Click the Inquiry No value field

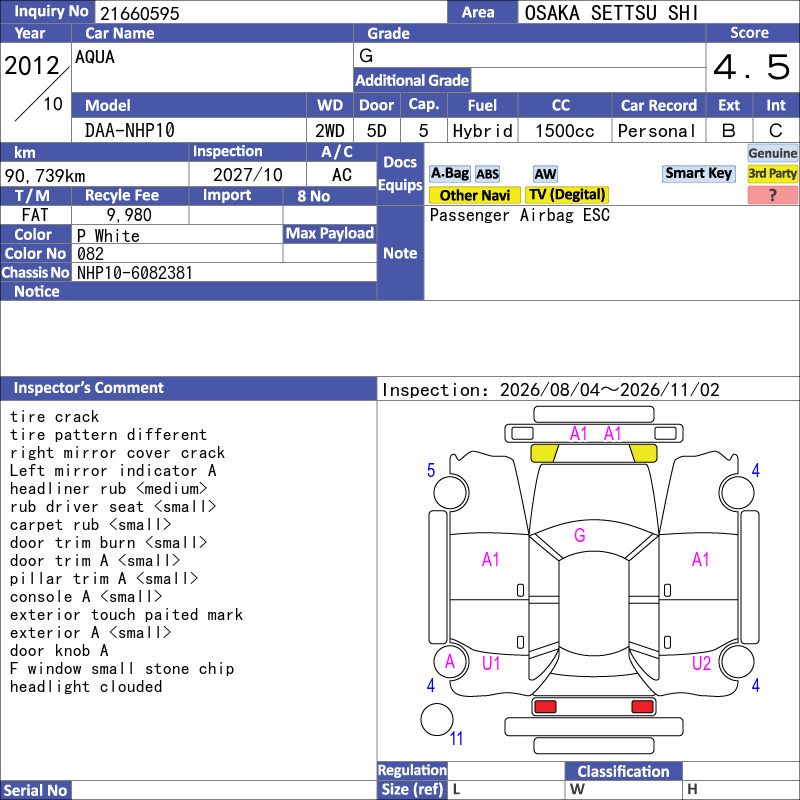click(271, 13)
